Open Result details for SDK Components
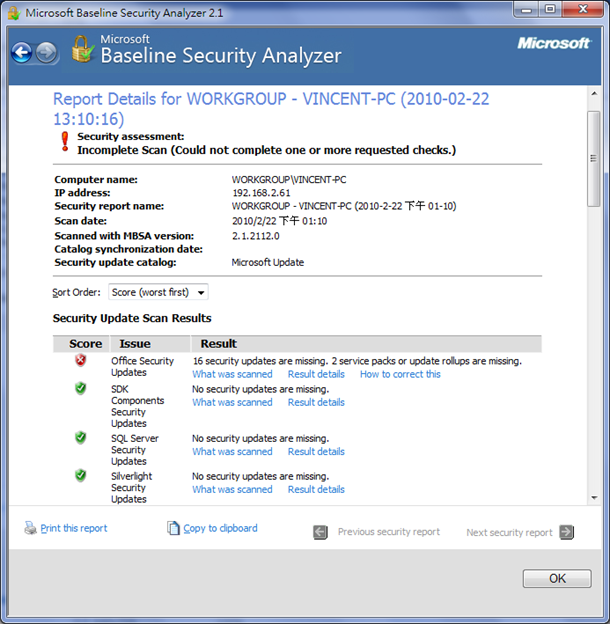 click(x=316, y=402)
